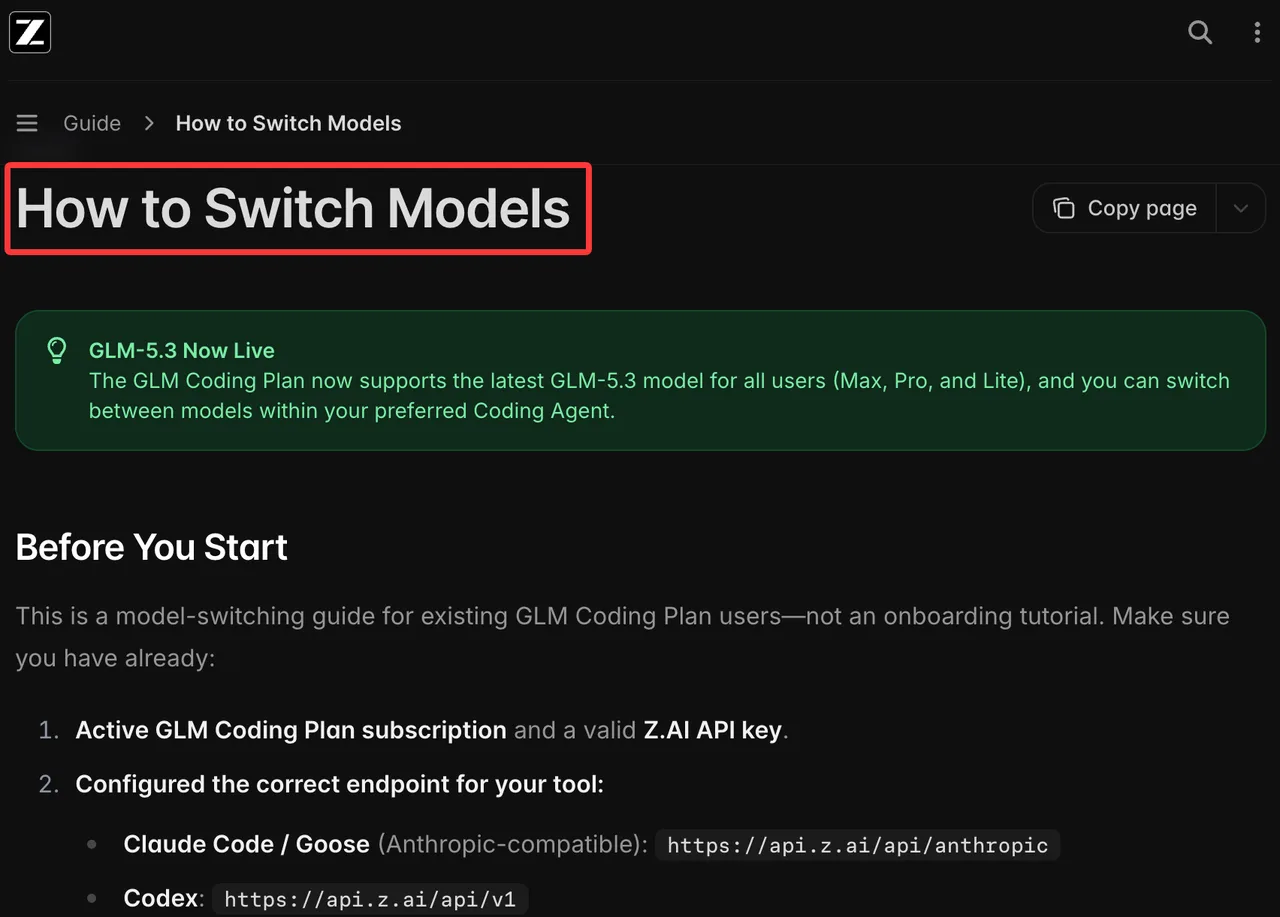Click the Copy page button
The image size is (1280, 917).
[x=1125, y=208]
